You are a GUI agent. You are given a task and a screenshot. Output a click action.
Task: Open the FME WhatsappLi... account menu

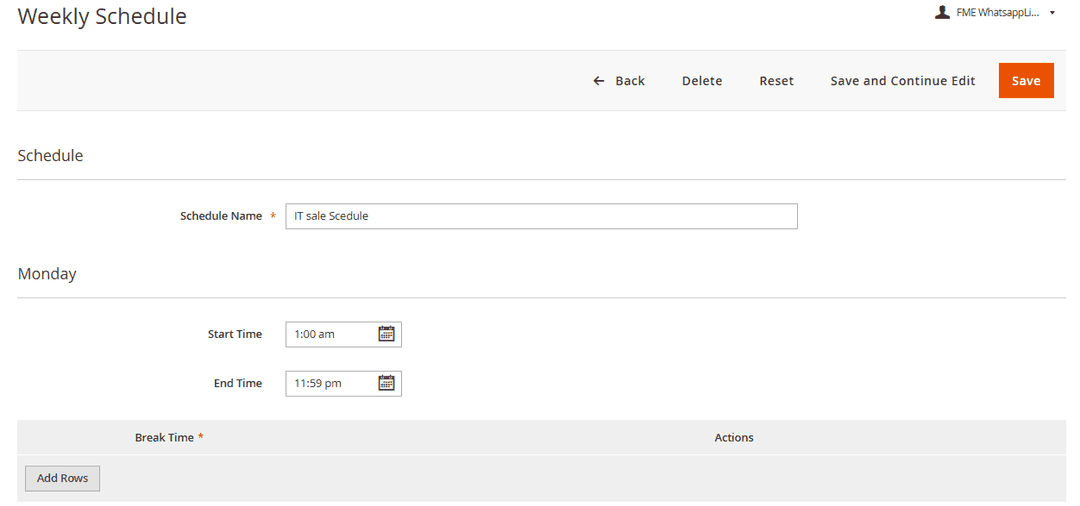(x=997, y=13)
